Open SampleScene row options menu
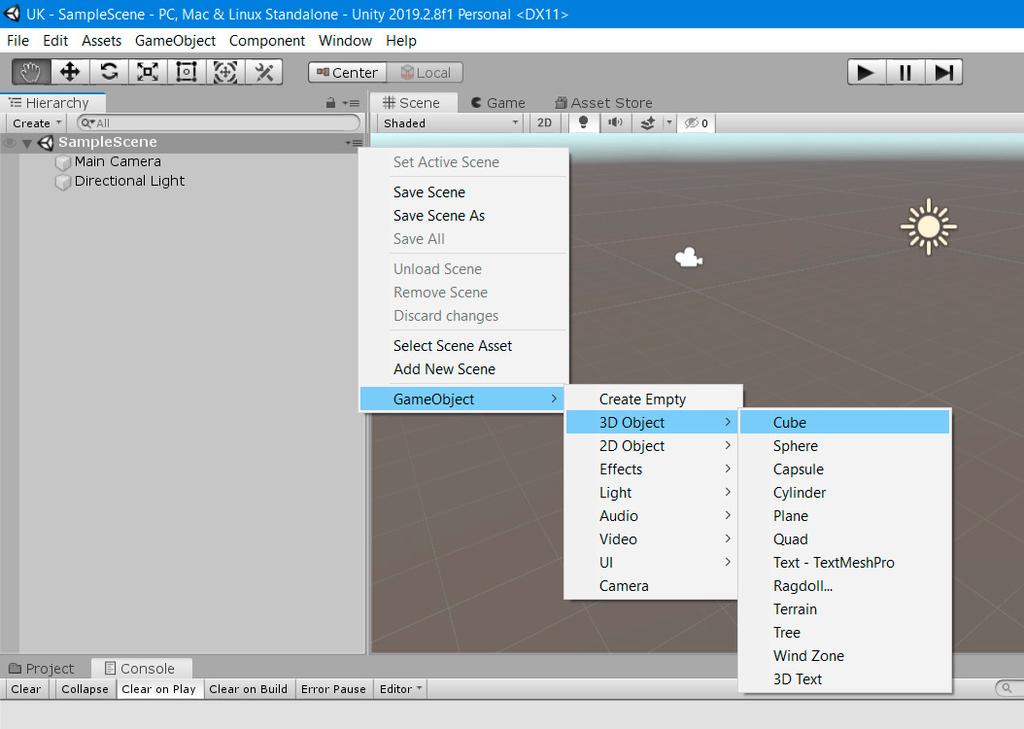 coord(353,143)
